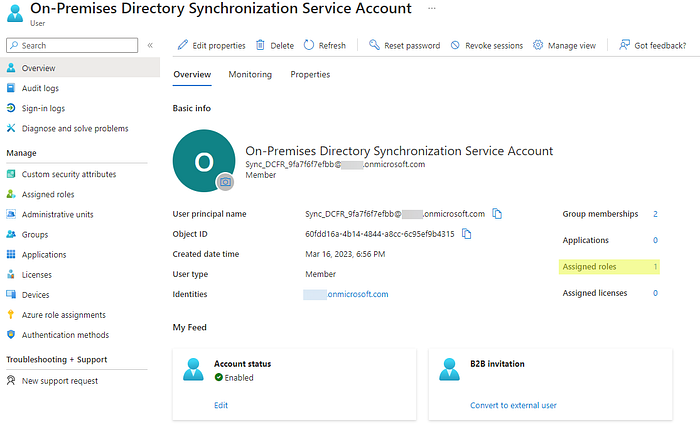Open Administrative units menu item
This screenshot has height=429, width=700.
pyautogui.click(x=58, y=214)
